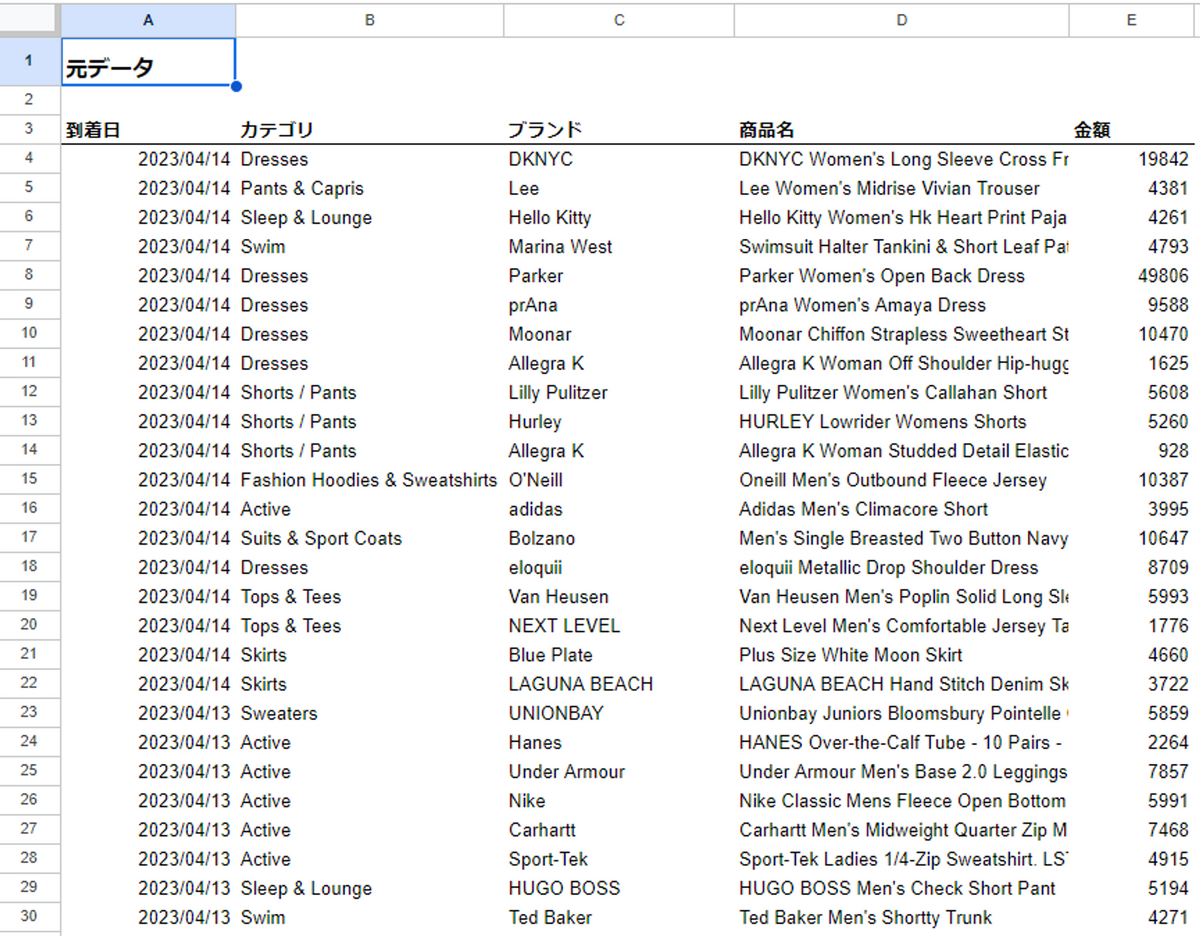Select brand cell Lilly Pulitzer
The width and height of the screenshot is (1200, 936).
(x=619, y=392)
